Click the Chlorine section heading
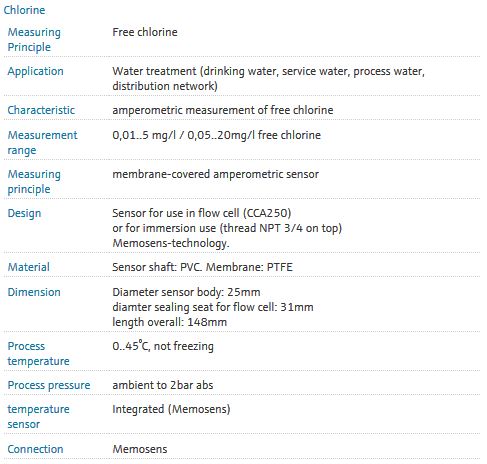 (x=24, y=10)
